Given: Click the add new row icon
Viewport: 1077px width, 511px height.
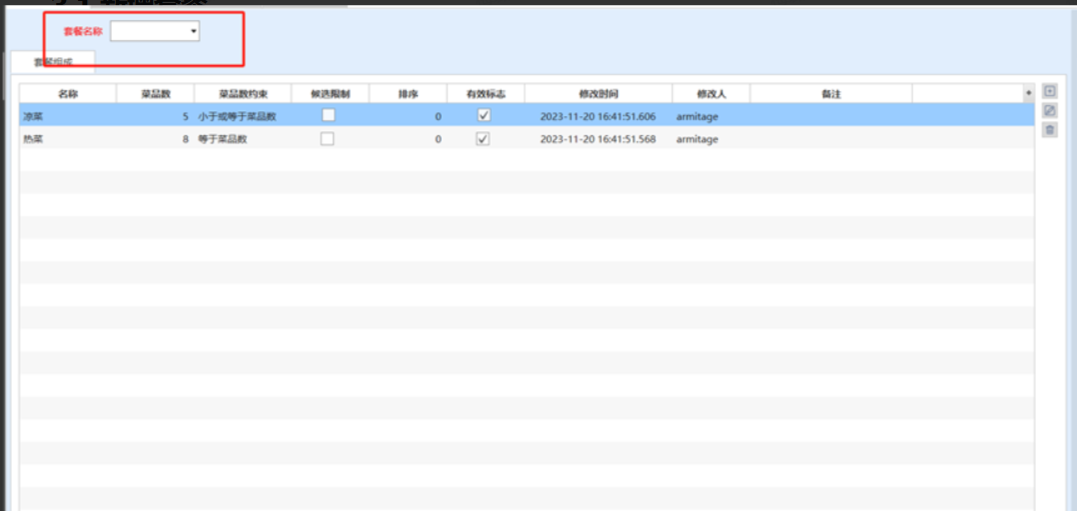Looking at the screenshot, I should coord(1049,91).
